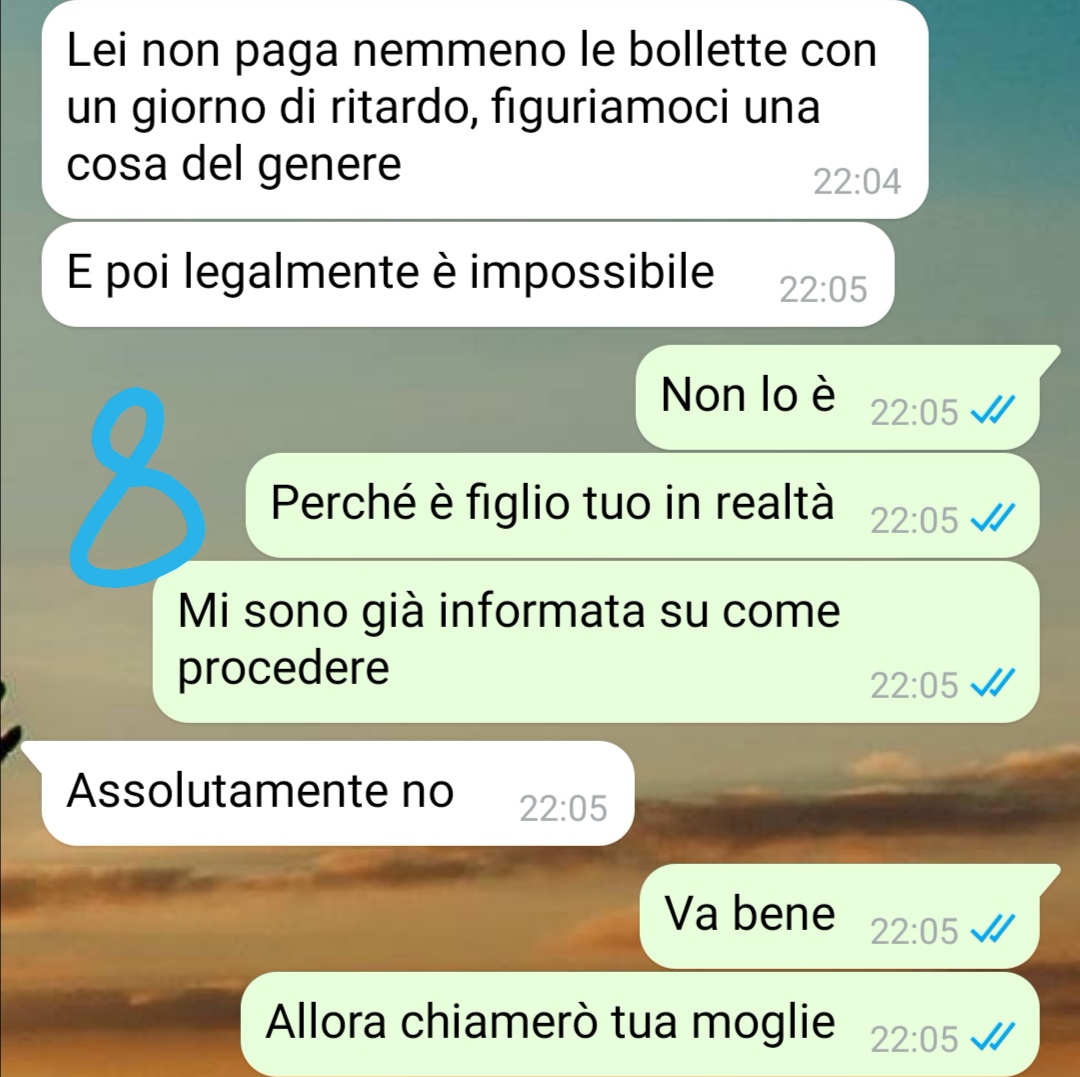1080x1077 pixels.
Task: Tap the 22:05 timestamp on 'legalmente è impossibile'
Action: [x=823, y=290]
